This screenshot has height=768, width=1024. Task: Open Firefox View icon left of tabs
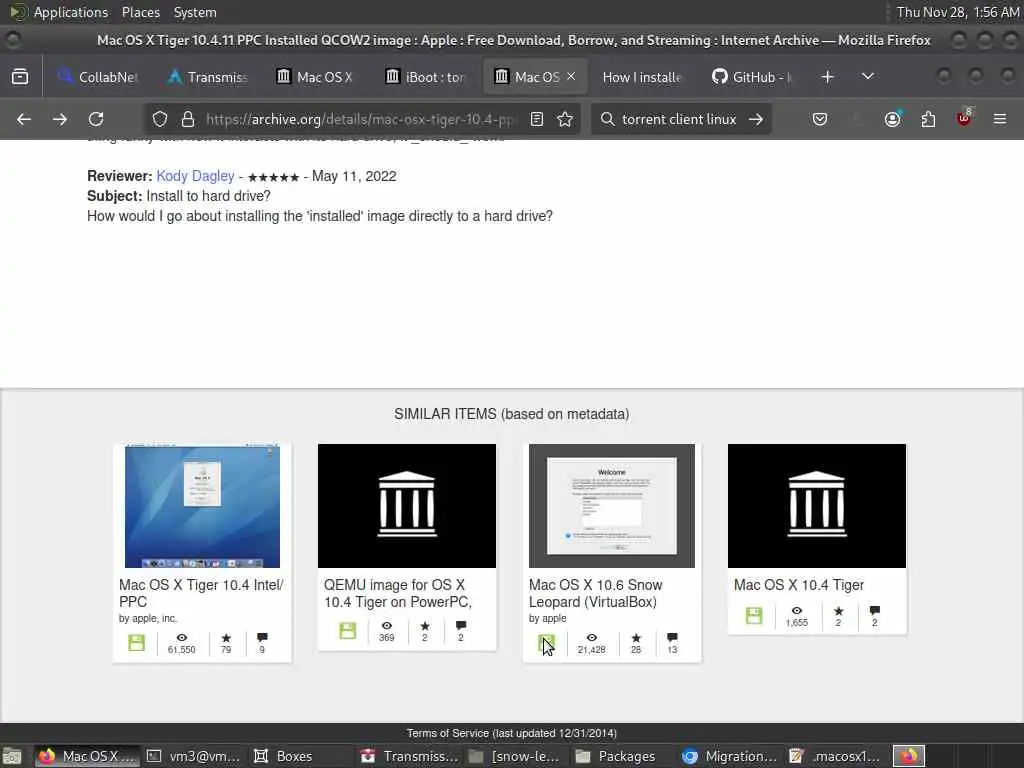(x=20, y=76)
